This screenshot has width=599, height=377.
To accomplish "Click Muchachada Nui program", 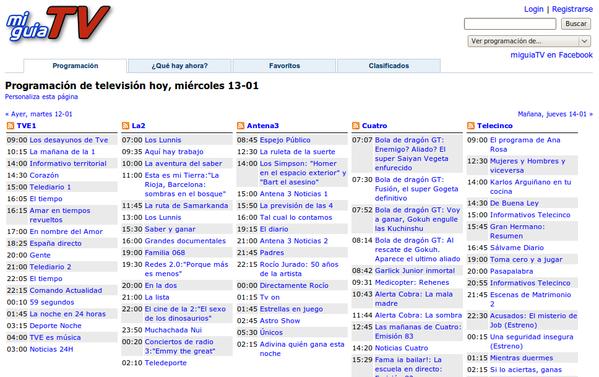I will pyautogui.click(x=173, y=330).
